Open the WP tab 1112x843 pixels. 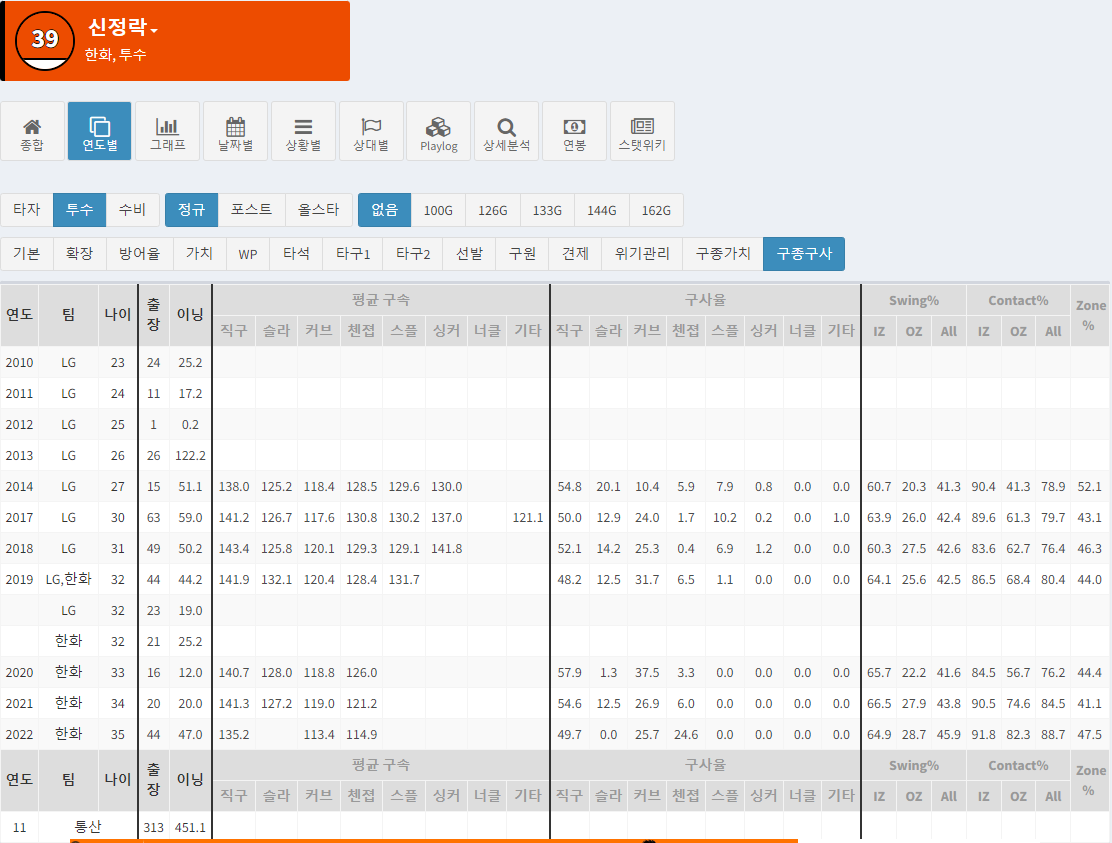click(x=248, y=254)
